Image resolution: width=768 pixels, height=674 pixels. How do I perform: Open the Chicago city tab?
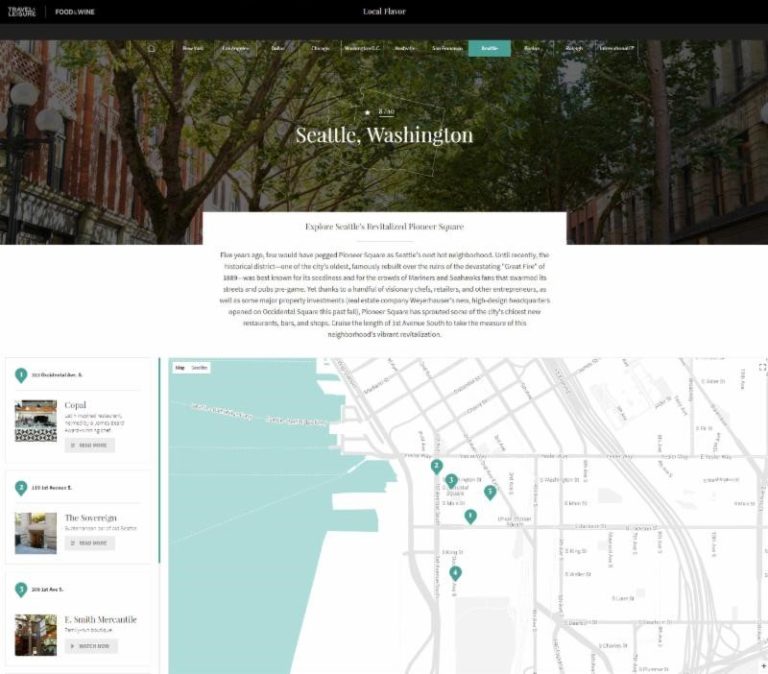click(320, 48)
